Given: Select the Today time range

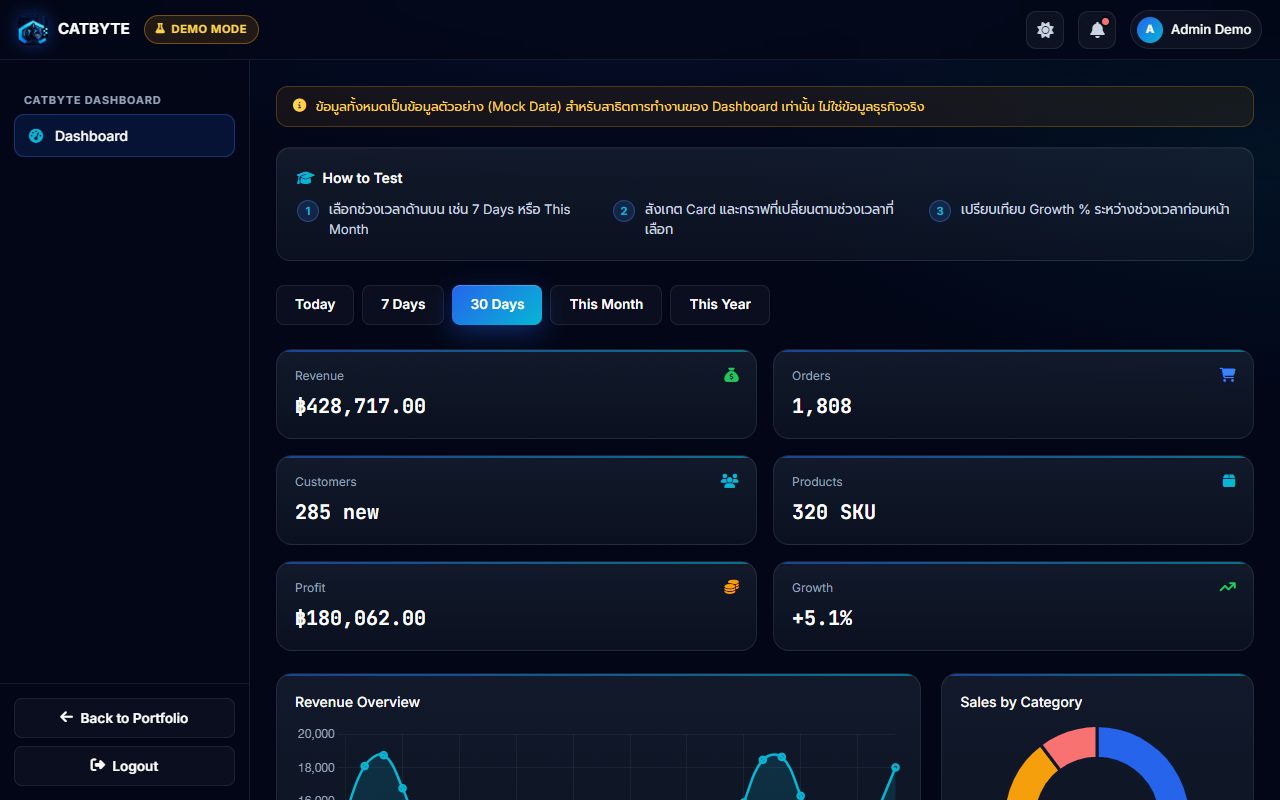Looking at the screenshot, I should point(315,305).
